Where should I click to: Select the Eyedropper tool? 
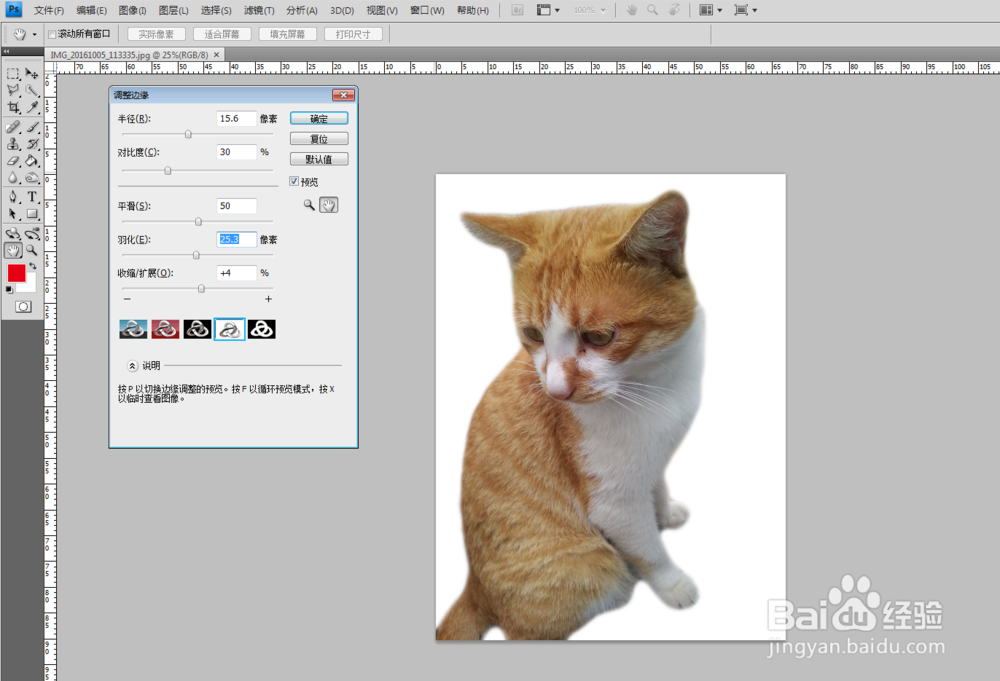tap(32, 107)
